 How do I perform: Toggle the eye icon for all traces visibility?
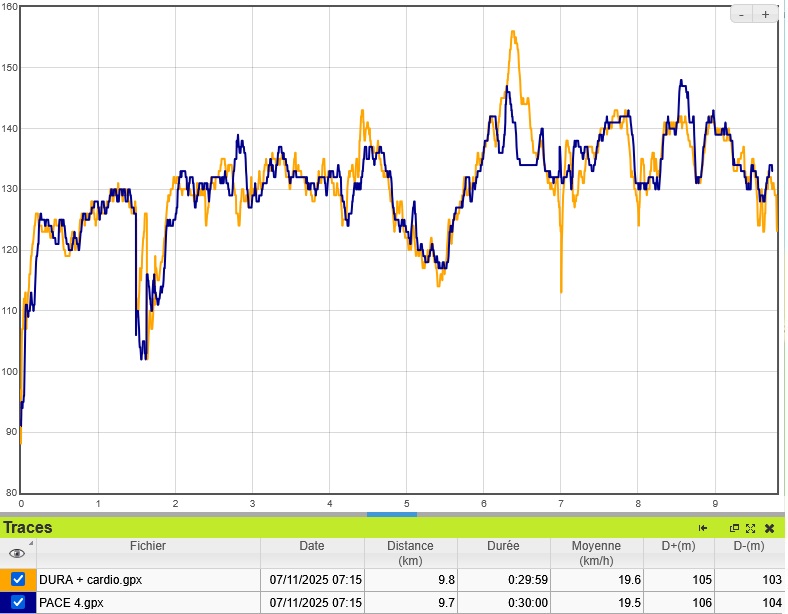click(x=17, y=553)
